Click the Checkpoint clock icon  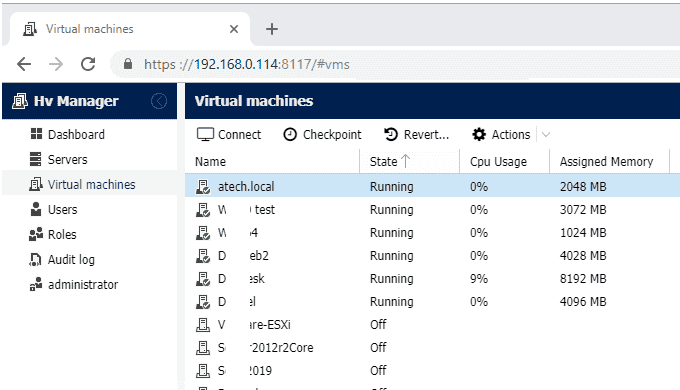(290, 134)
